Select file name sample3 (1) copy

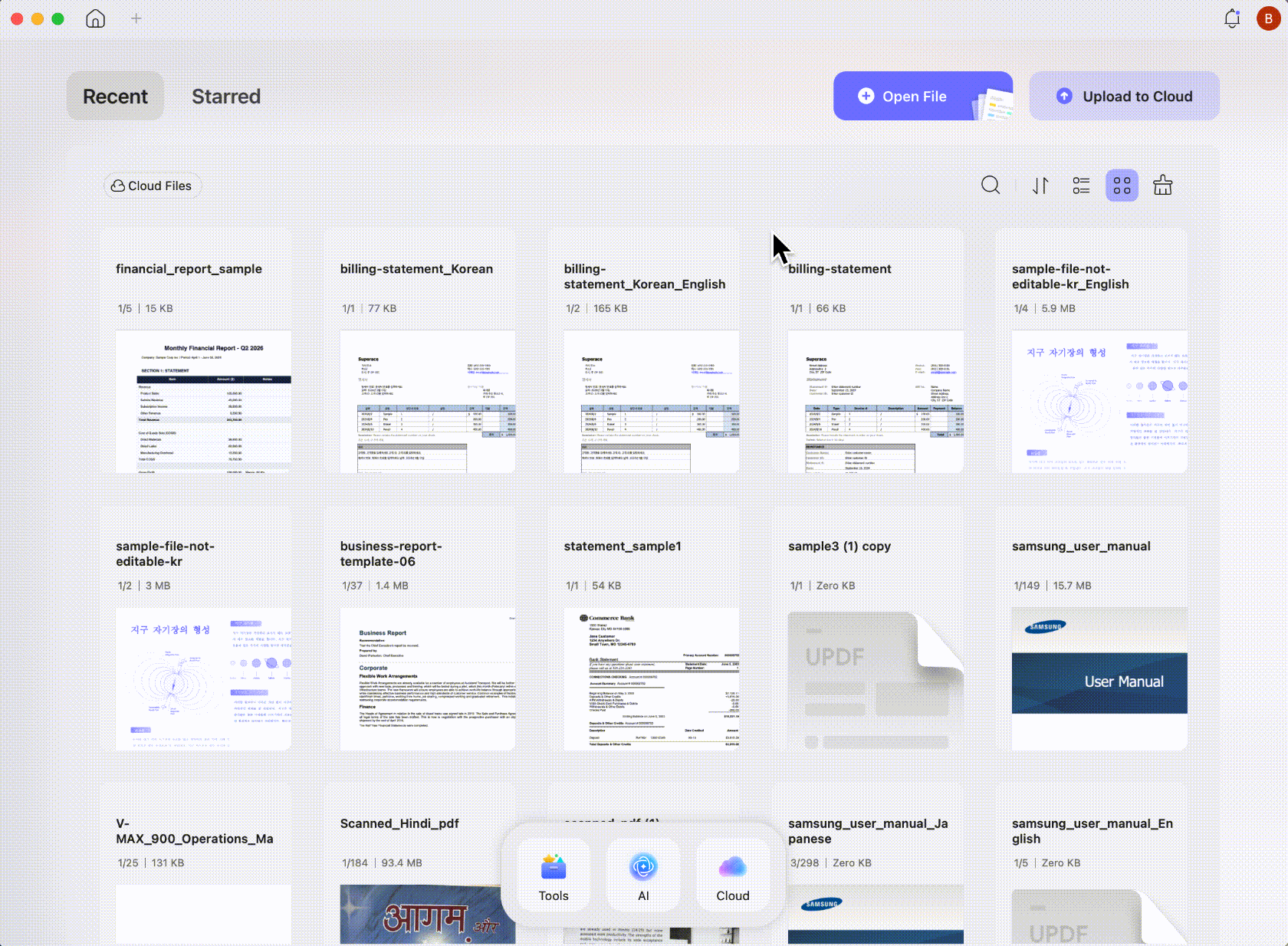pos(839,547)
